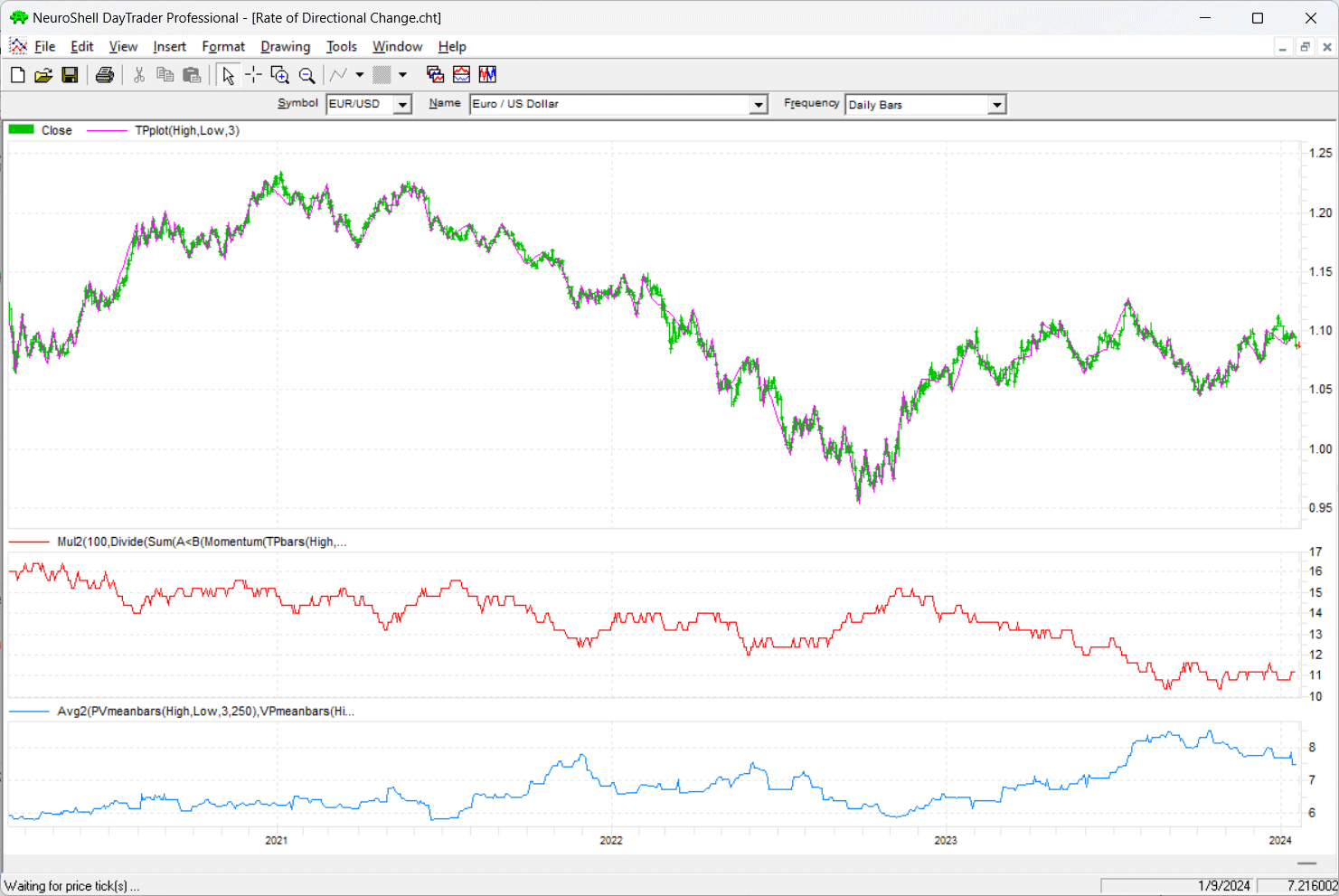Screen dimensions: 1339x896
Task: Select the TPplot(High,Low,3) legend label
Action: [x=187, y=131]
